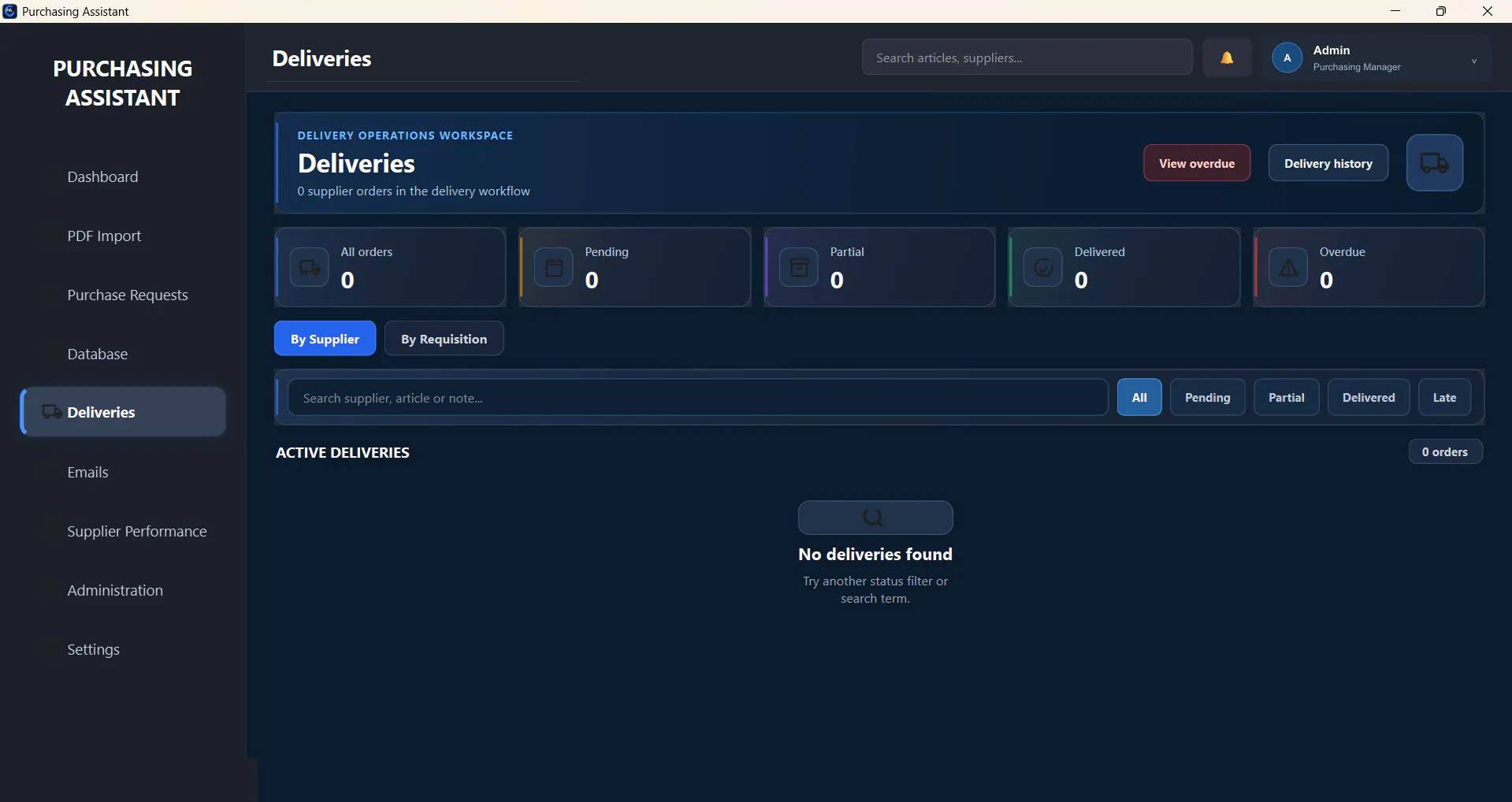
Task: Open Supplier Performance page
Action: [x=137, y=531]
